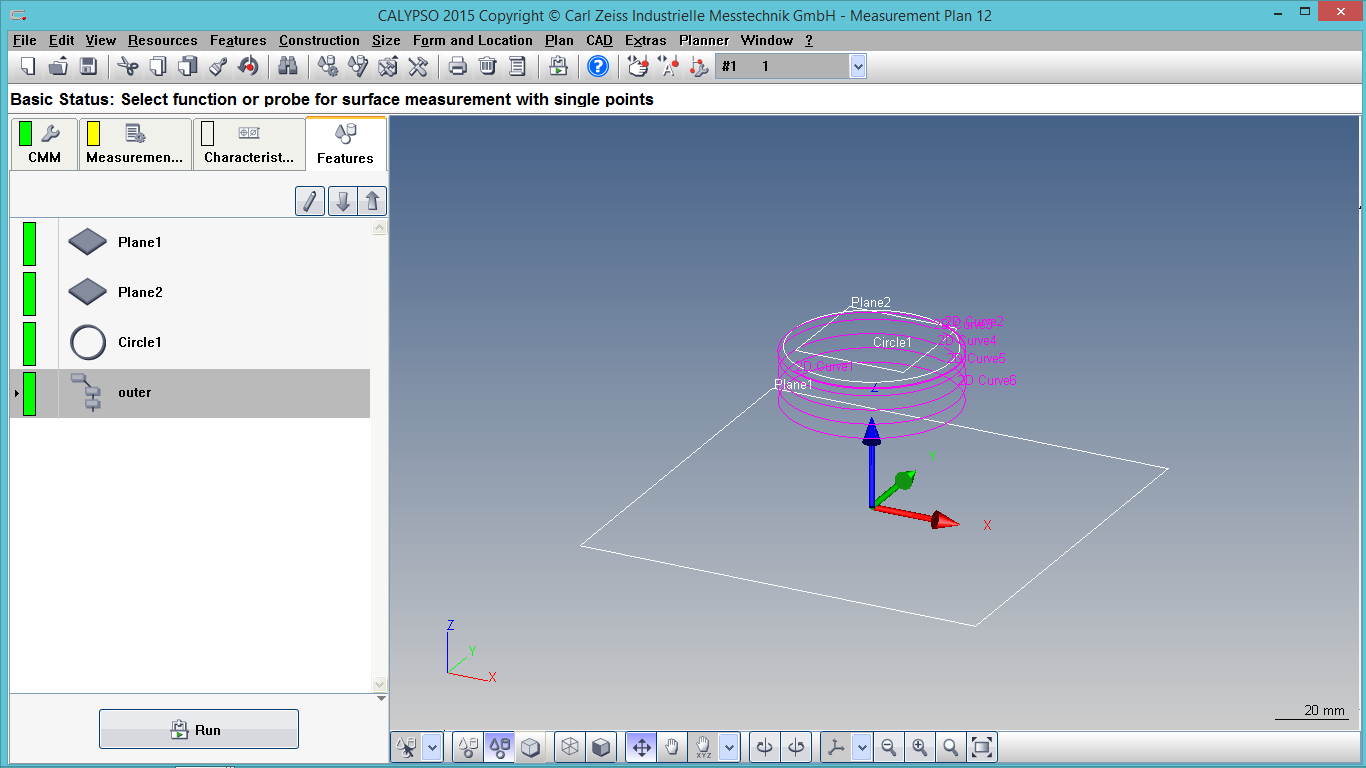Image resolution: width=1366 pixels, height=768 pixels.
Task: Move the selected feature down the list
Action: pos(342,201)
